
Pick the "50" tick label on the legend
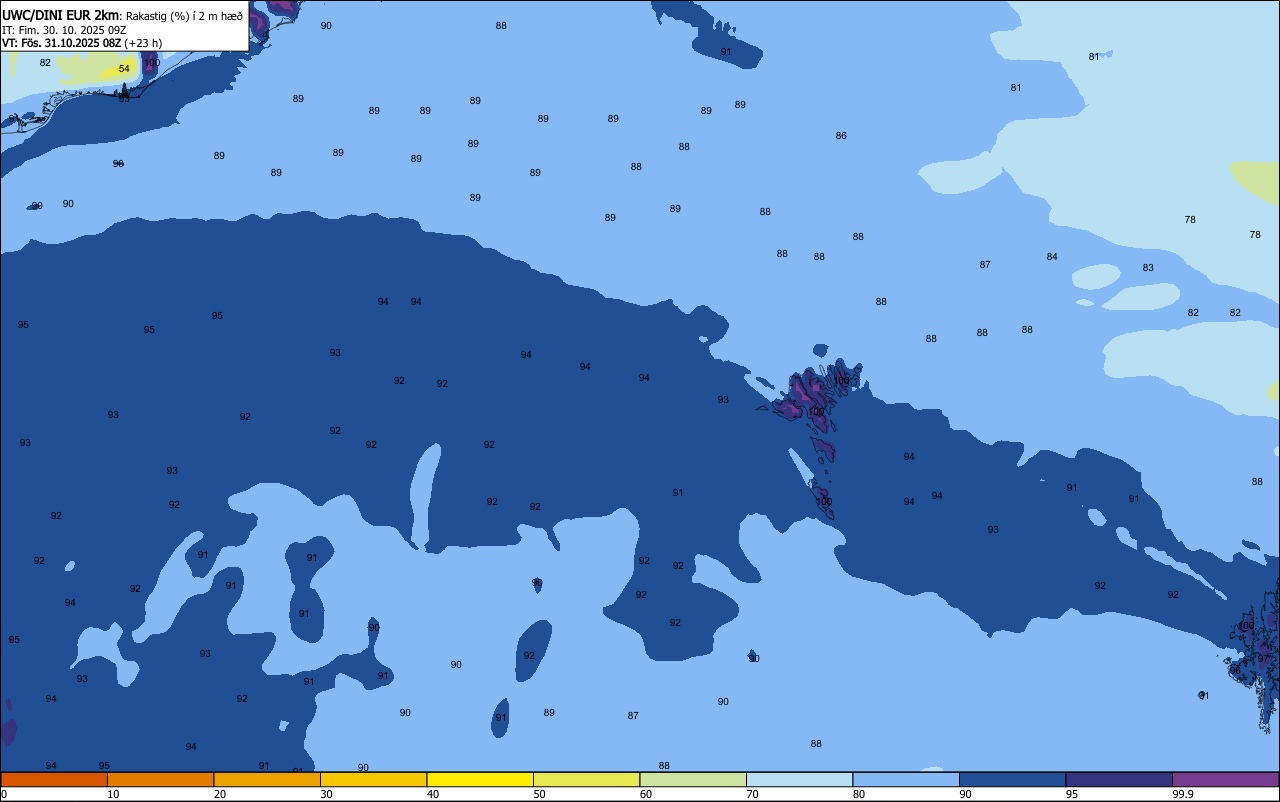tap(539, 794)
